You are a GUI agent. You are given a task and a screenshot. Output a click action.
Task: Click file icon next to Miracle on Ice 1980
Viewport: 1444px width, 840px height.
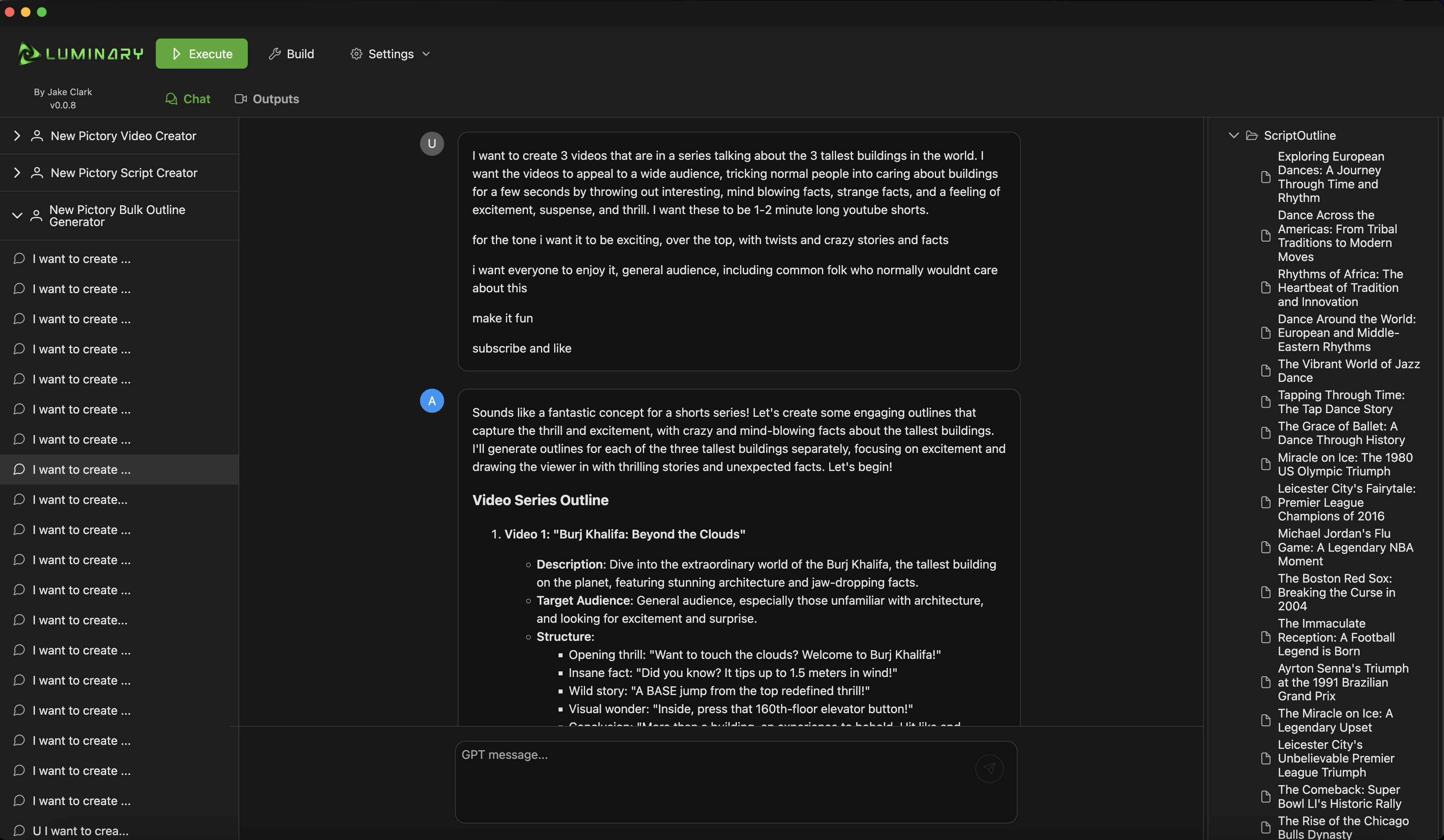pyautogui.click(x=1266, y=464)
